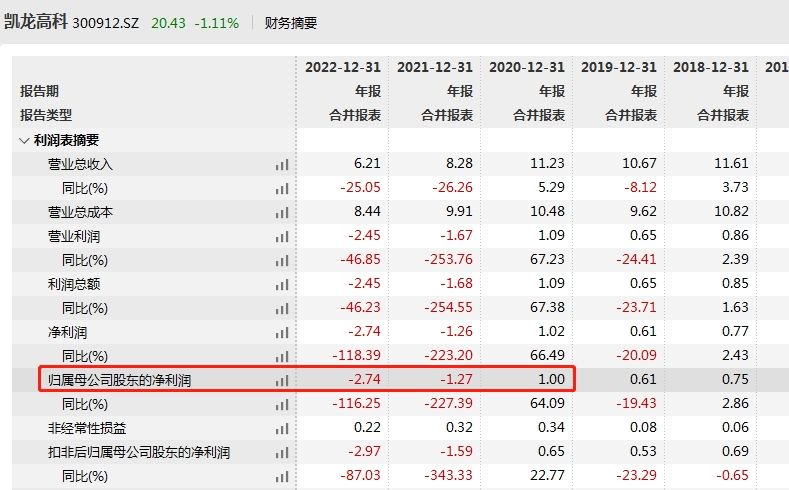This screenshot has height=490, width=789.
Task: Click revenue value 8.28 for 2021
Action: tap(459, 164)
